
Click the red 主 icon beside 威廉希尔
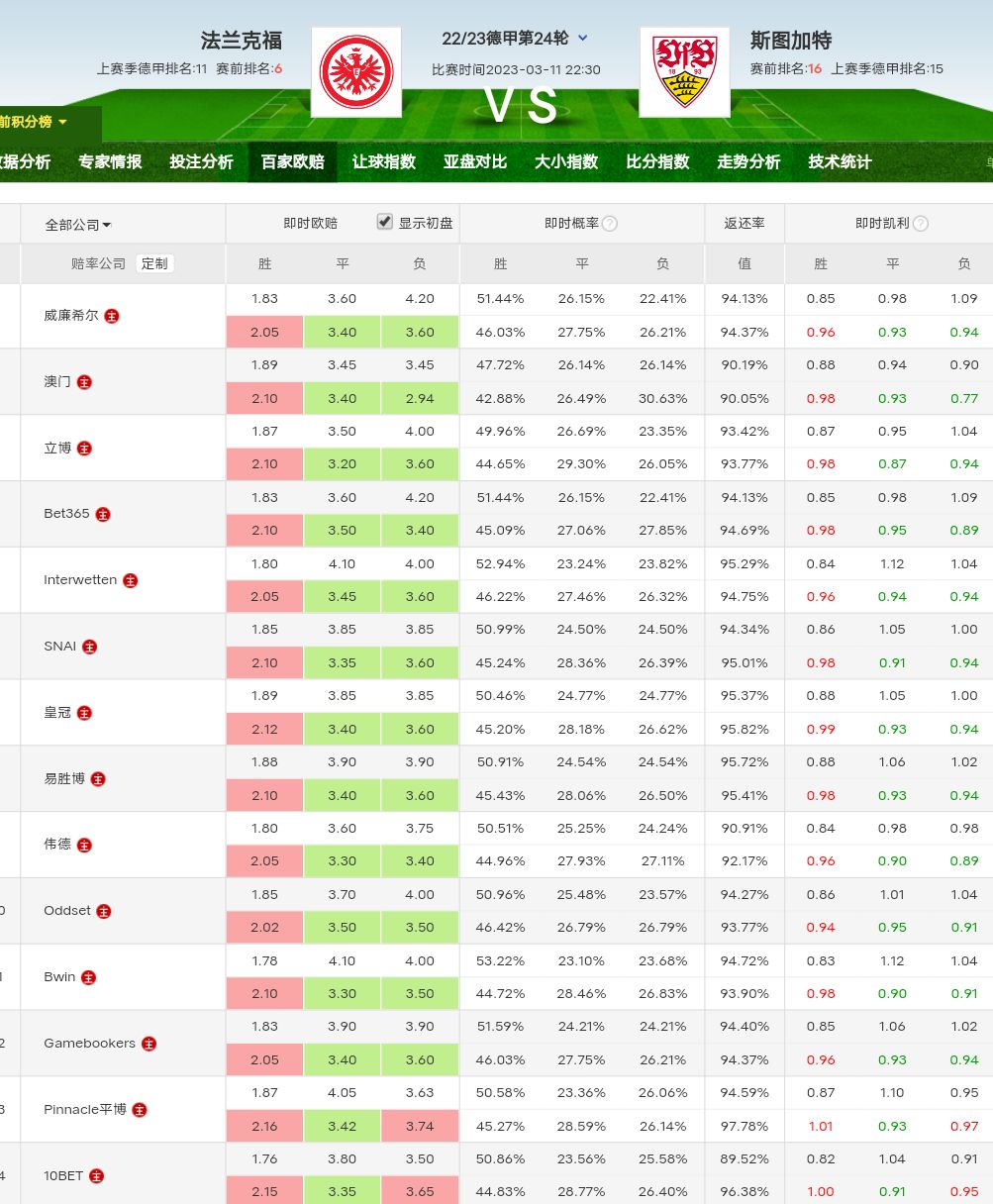pos(112,316)
